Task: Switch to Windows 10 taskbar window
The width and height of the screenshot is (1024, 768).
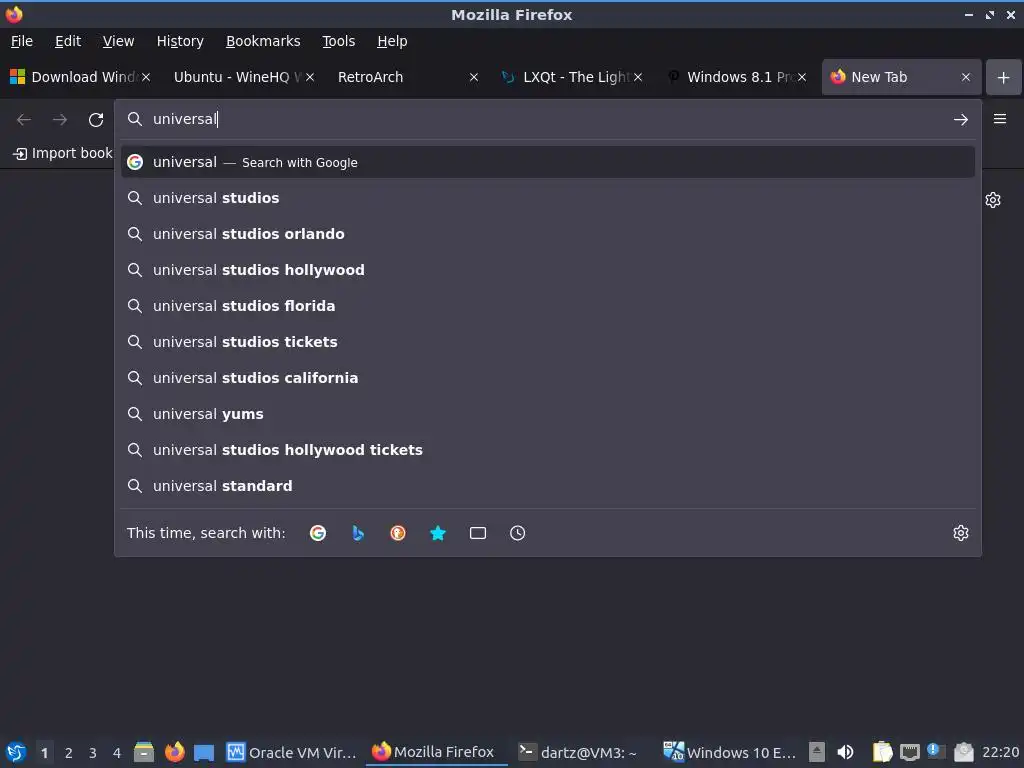Action: point(729,752)
